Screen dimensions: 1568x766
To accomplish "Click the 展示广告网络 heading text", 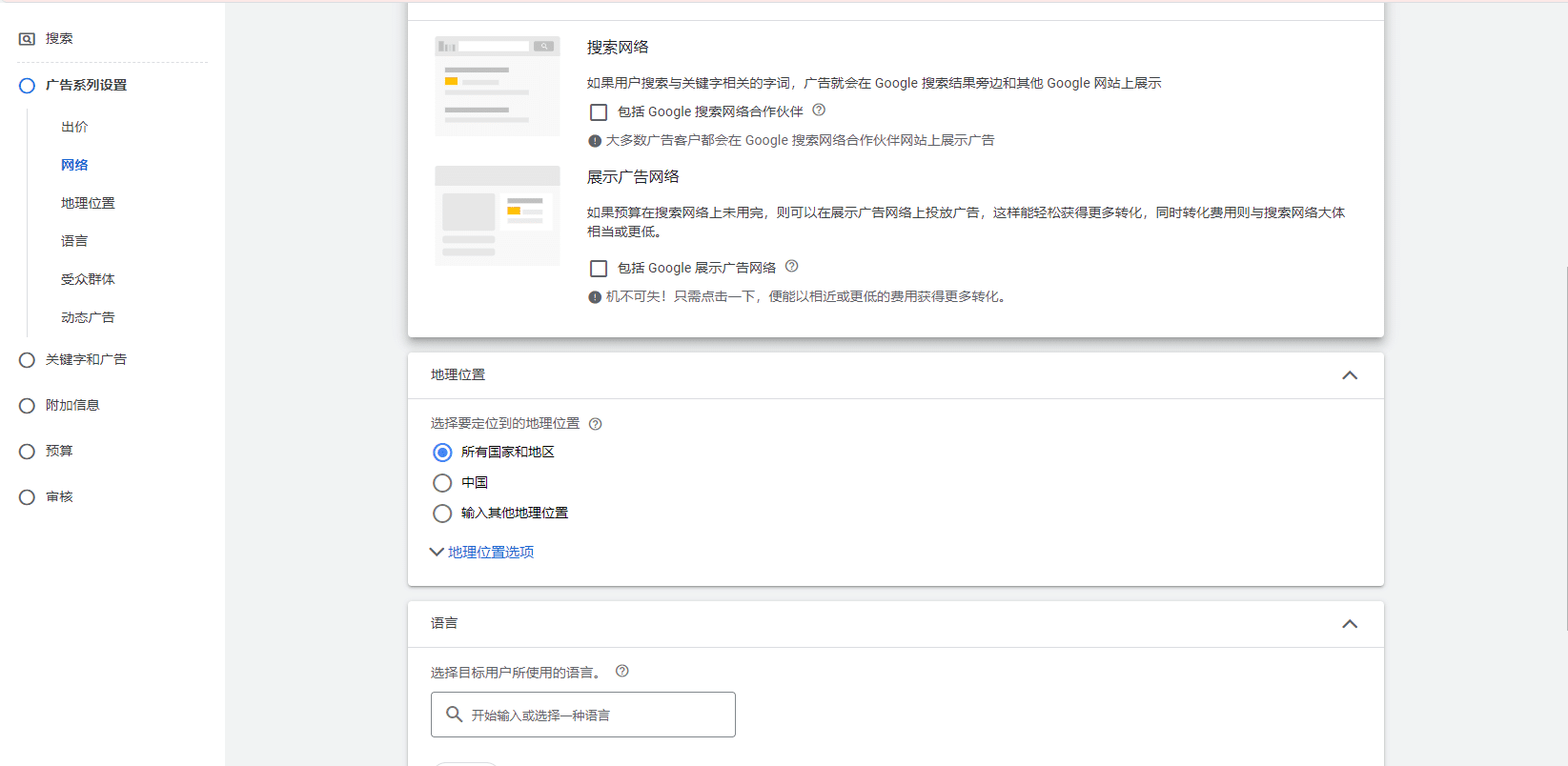I will [633, 176].
